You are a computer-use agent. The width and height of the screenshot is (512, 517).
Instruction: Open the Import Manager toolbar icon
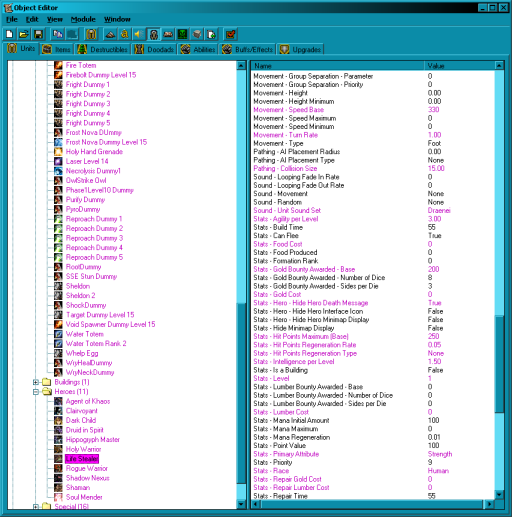(211, 34)
